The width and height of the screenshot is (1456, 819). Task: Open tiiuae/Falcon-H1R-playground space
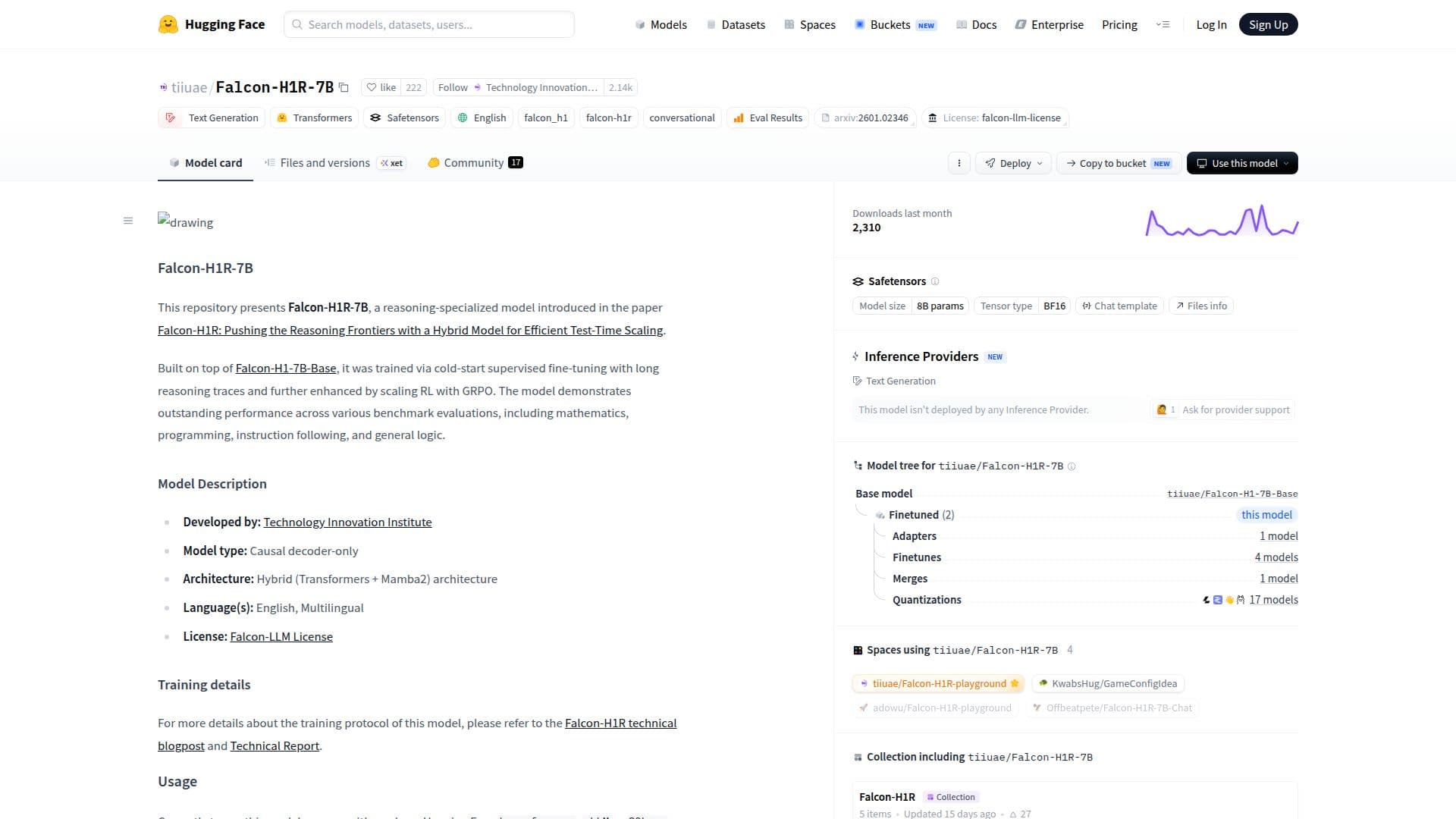938,684
